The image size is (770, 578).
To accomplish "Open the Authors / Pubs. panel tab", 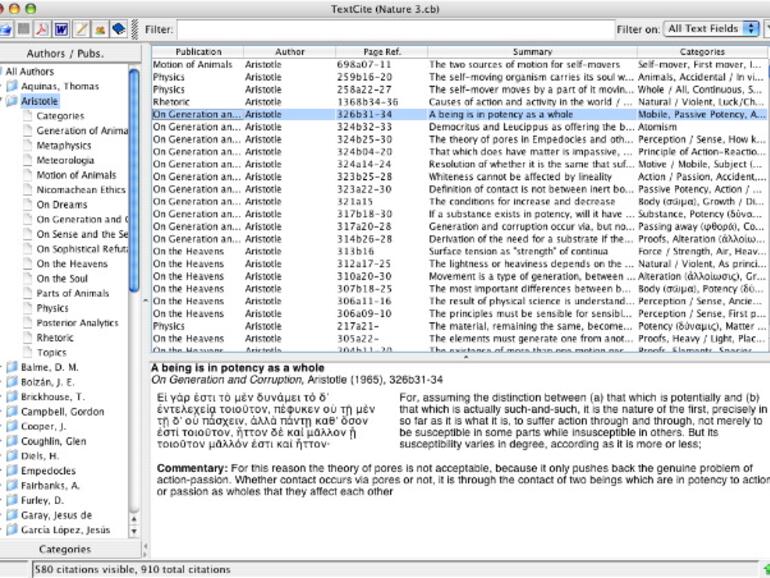I will coord(64,52).
